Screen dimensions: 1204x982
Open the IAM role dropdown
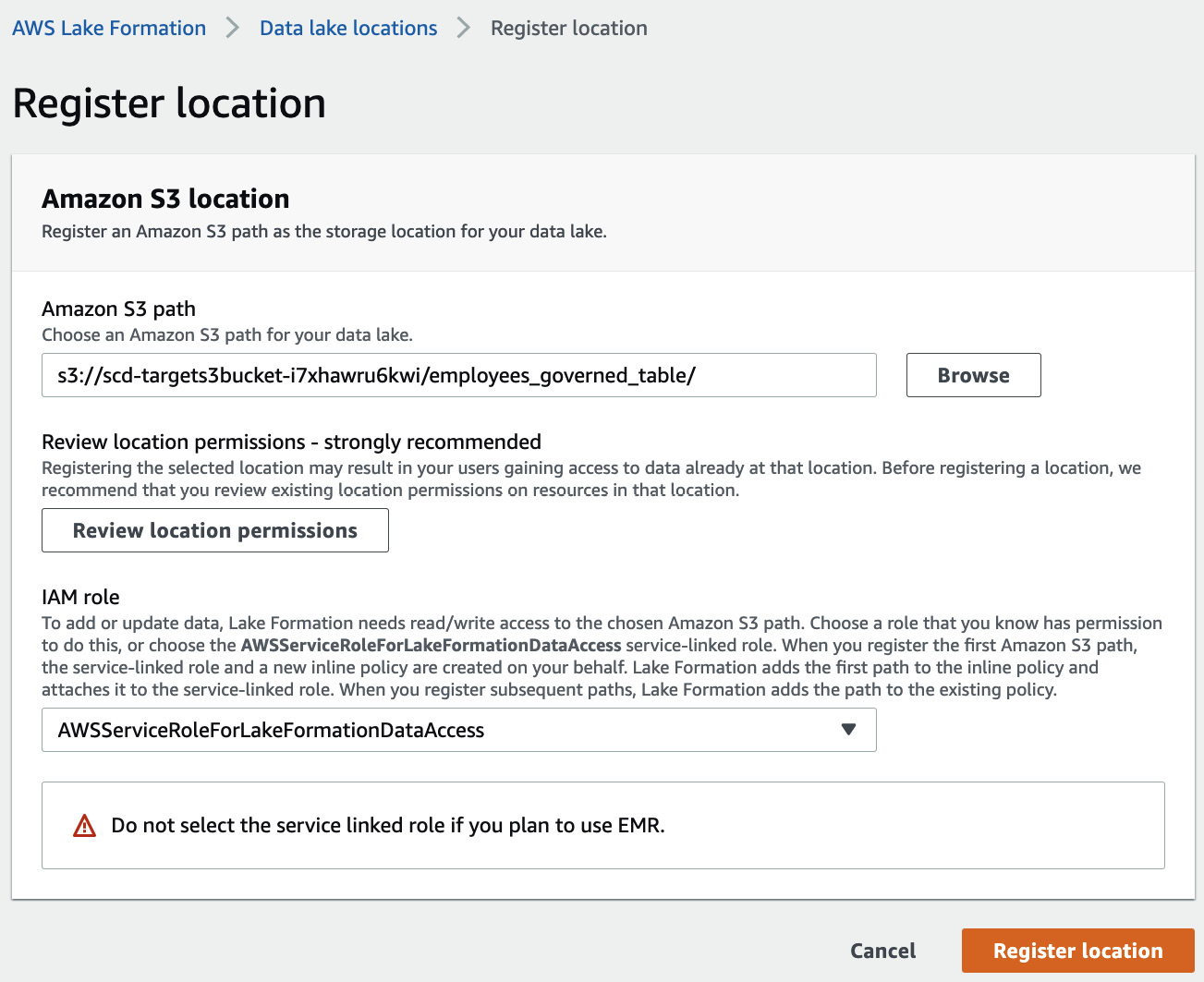(x=459, y=730)
